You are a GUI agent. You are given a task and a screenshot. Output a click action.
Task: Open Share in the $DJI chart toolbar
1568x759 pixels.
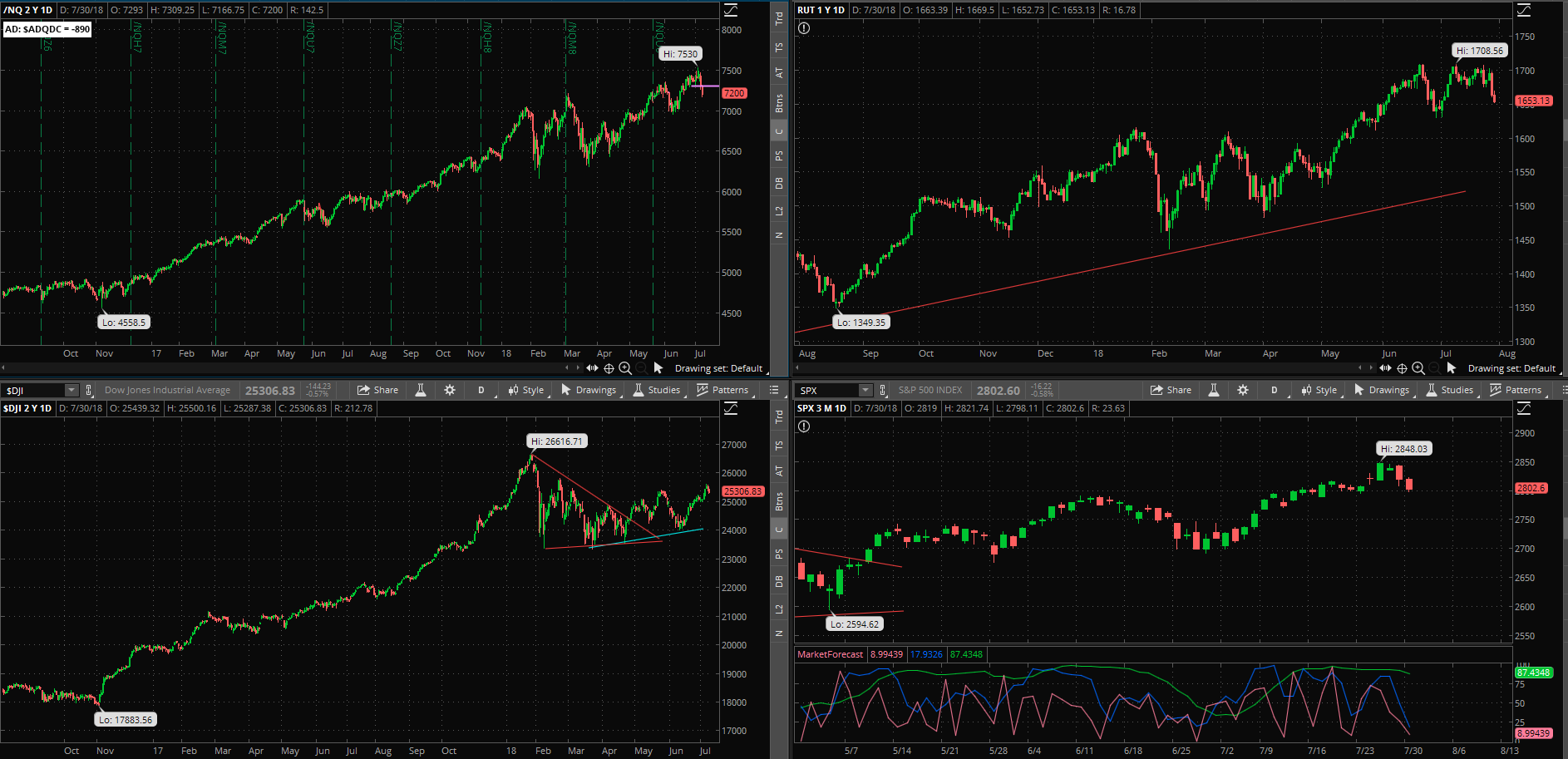(x=377, y=390)
